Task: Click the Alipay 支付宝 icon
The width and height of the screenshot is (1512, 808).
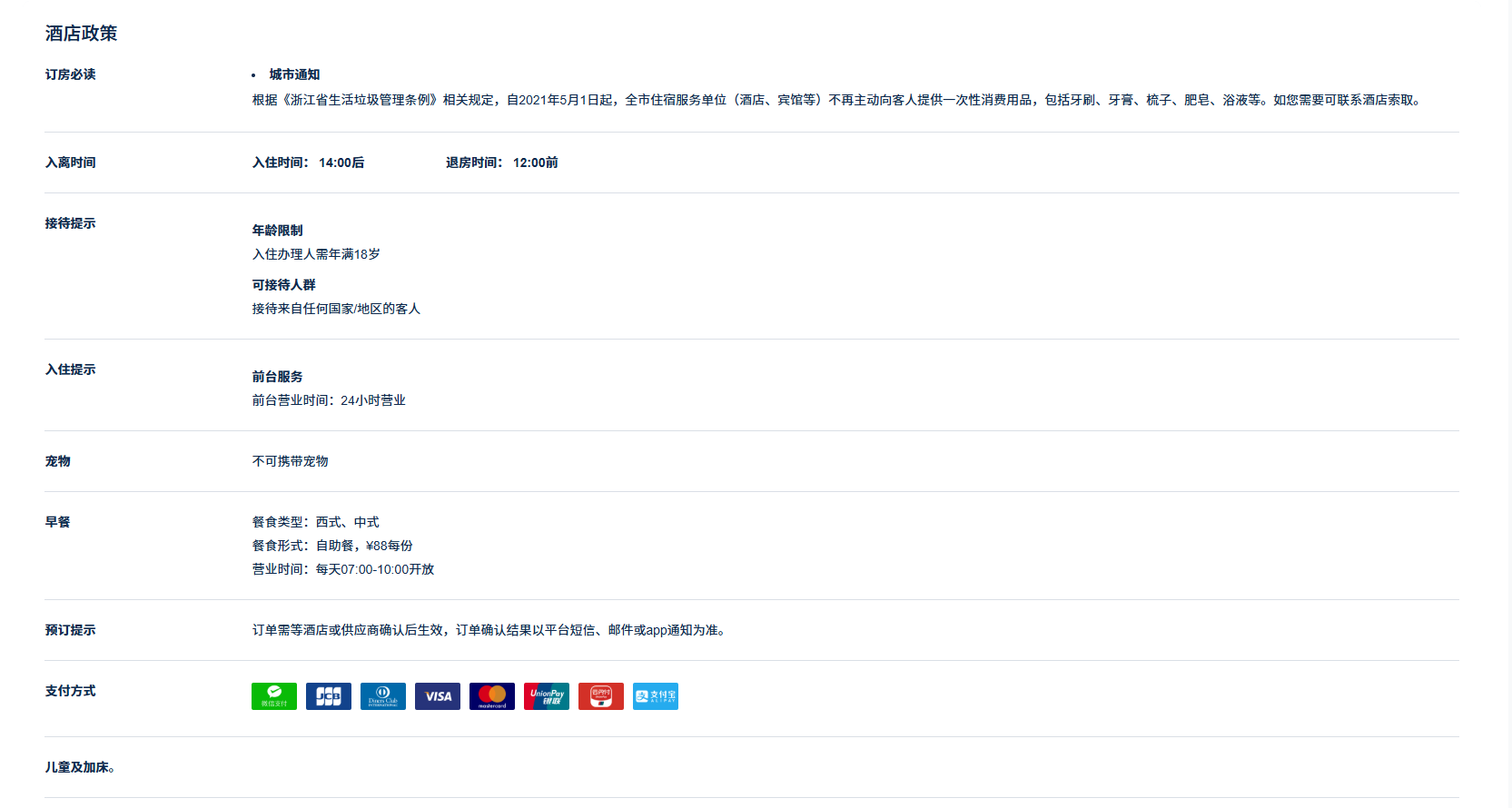Action: click(x=656, y=696)
